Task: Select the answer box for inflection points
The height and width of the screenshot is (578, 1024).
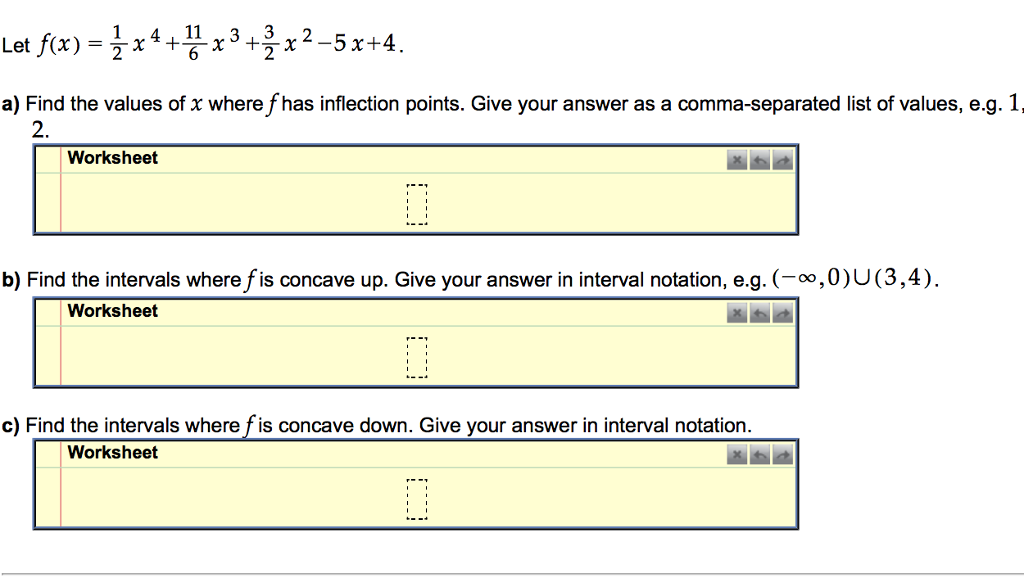Action: pyautogui.click(x=418, y=203)
